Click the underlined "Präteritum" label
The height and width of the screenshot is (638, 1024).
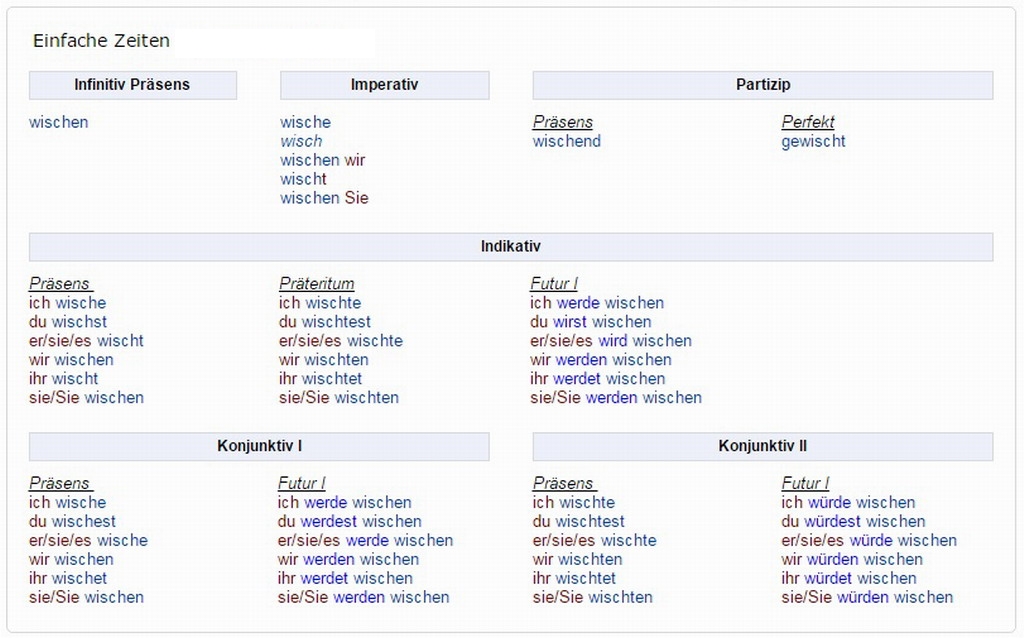click(x=316, y=284)
